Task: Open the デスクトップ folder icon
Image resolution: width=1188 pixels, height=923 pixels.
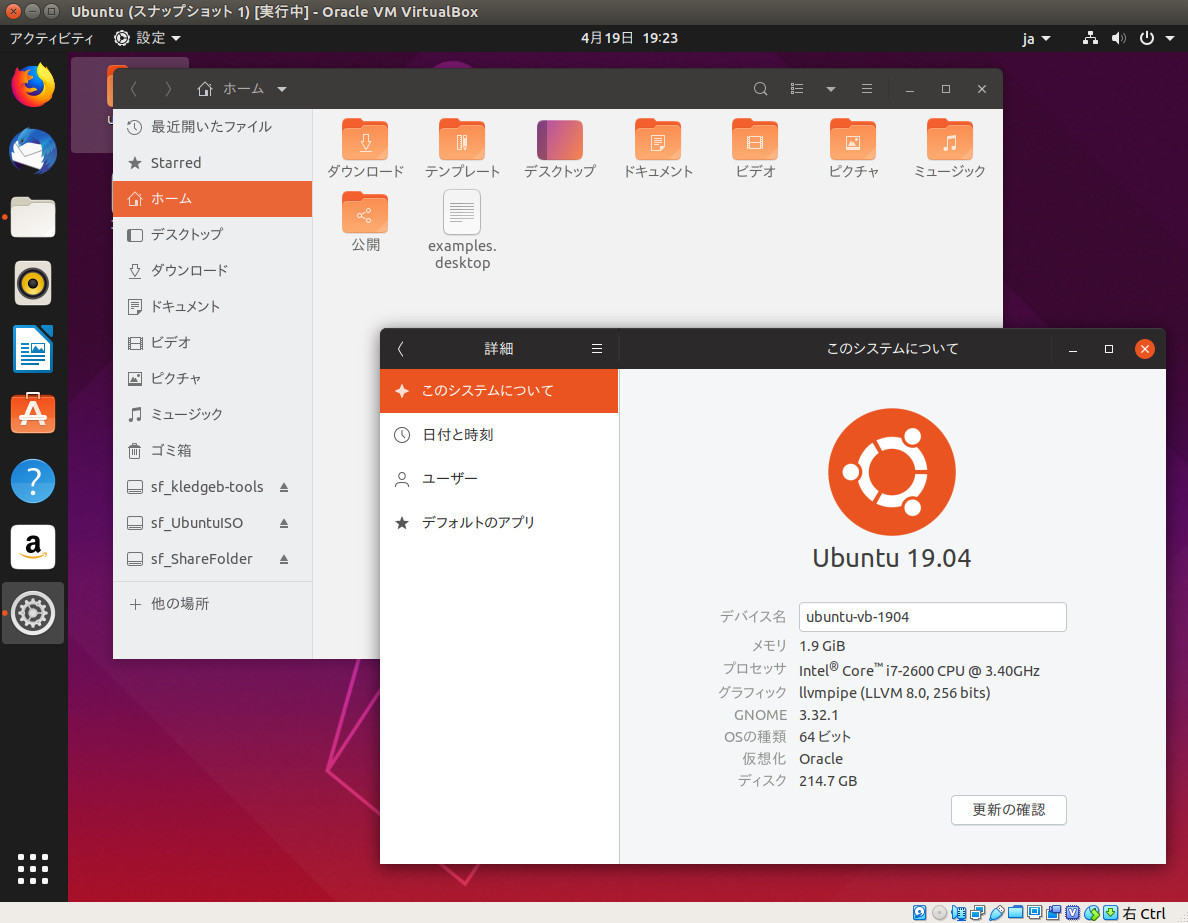Action: [560, 139]
